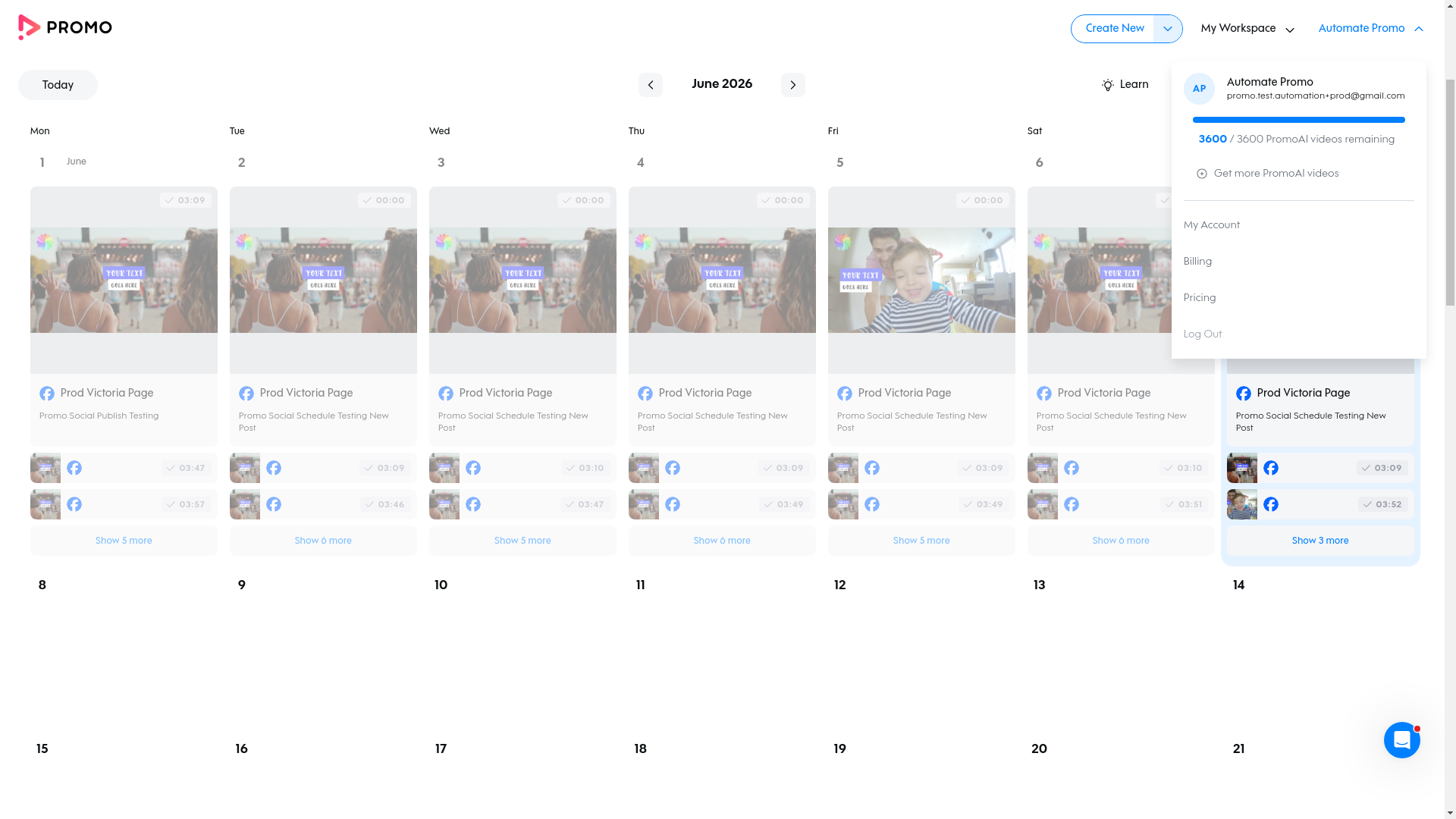
Task: Open June 7 03:09 scheduled post row
Action: (x=1320, y=468)
